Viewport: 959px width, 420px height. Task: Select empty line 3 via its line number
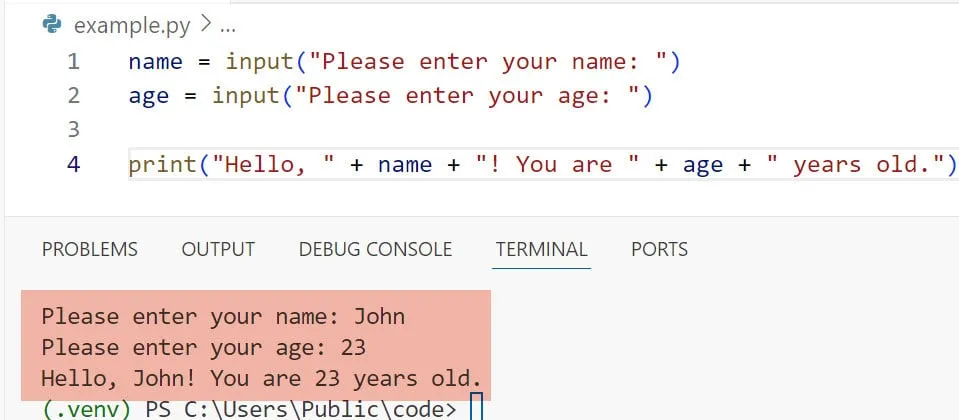[73, 130]
